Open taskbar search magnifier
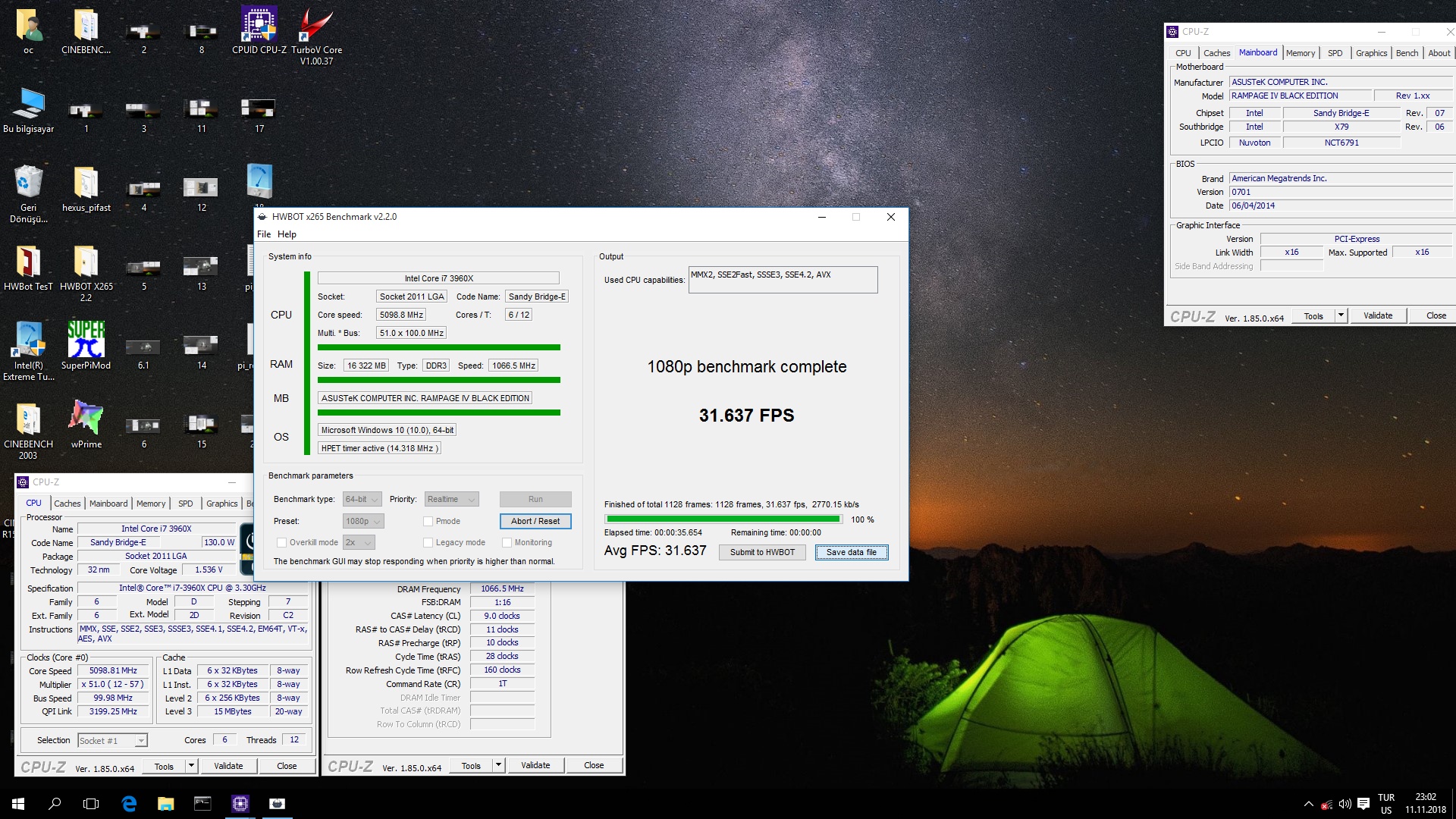 pos(55,803)
